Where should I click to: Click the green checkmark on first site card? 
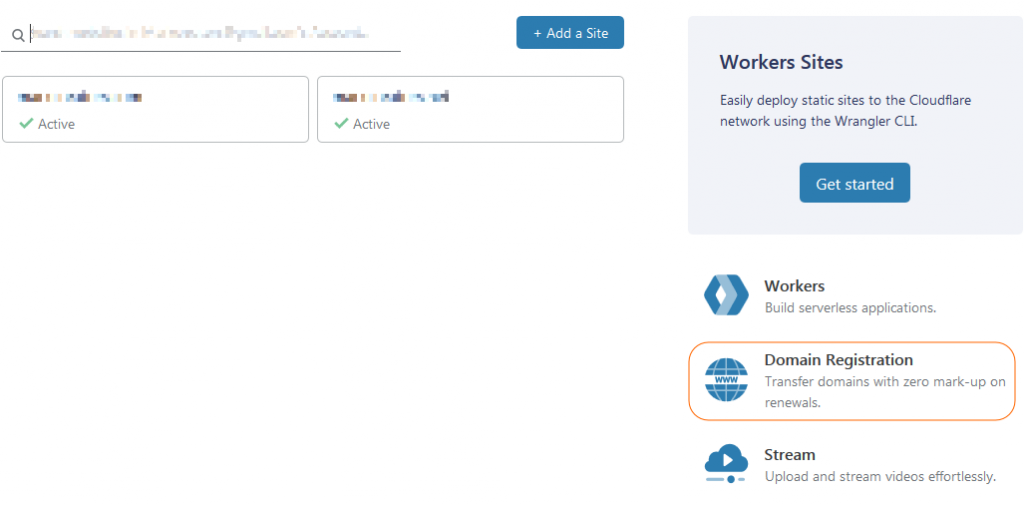pyautogui.click(x=26, y=123)
